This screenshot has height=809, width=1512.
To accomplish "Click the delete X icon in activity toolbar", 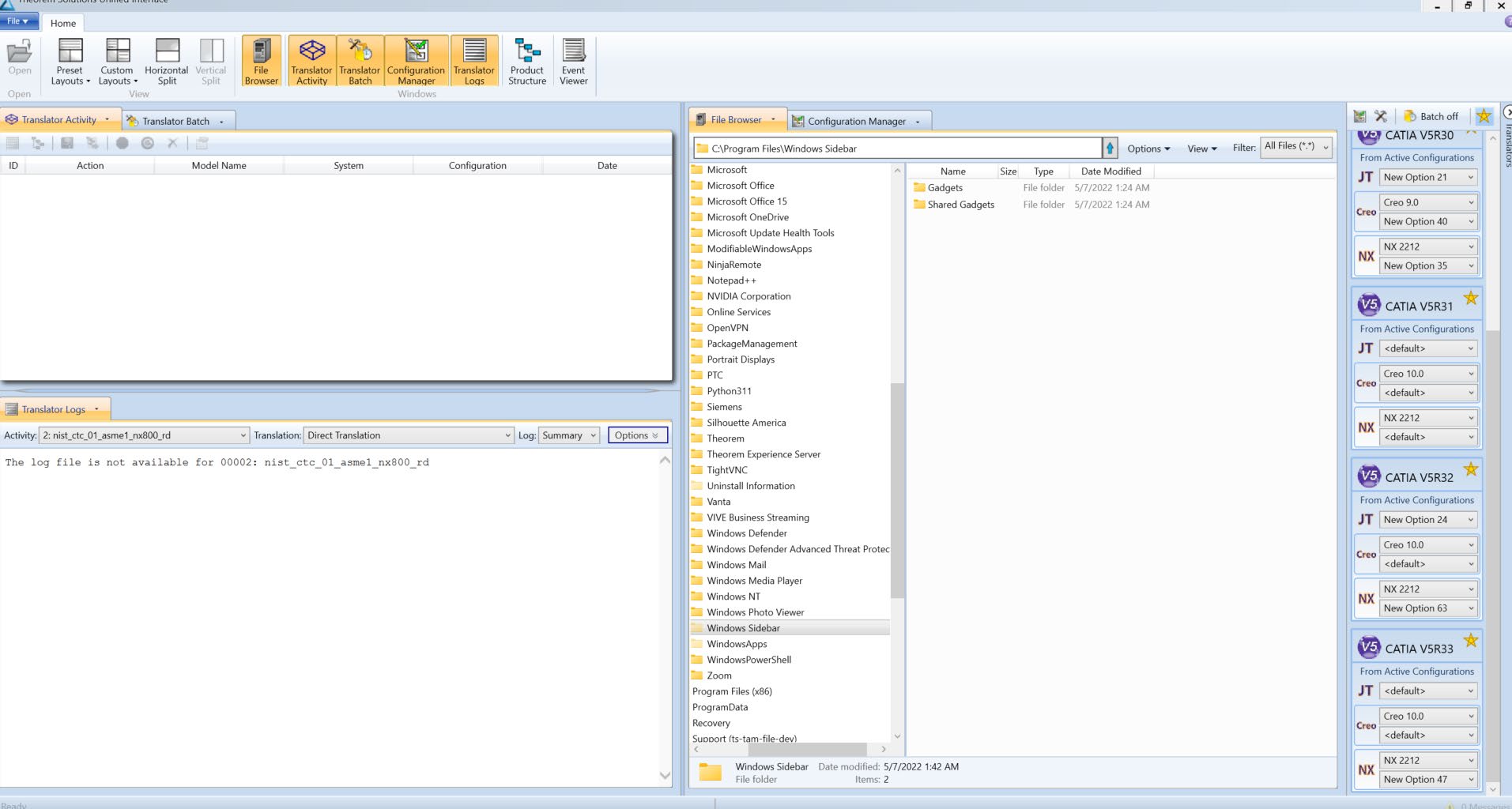I will (x=172, y=143).
